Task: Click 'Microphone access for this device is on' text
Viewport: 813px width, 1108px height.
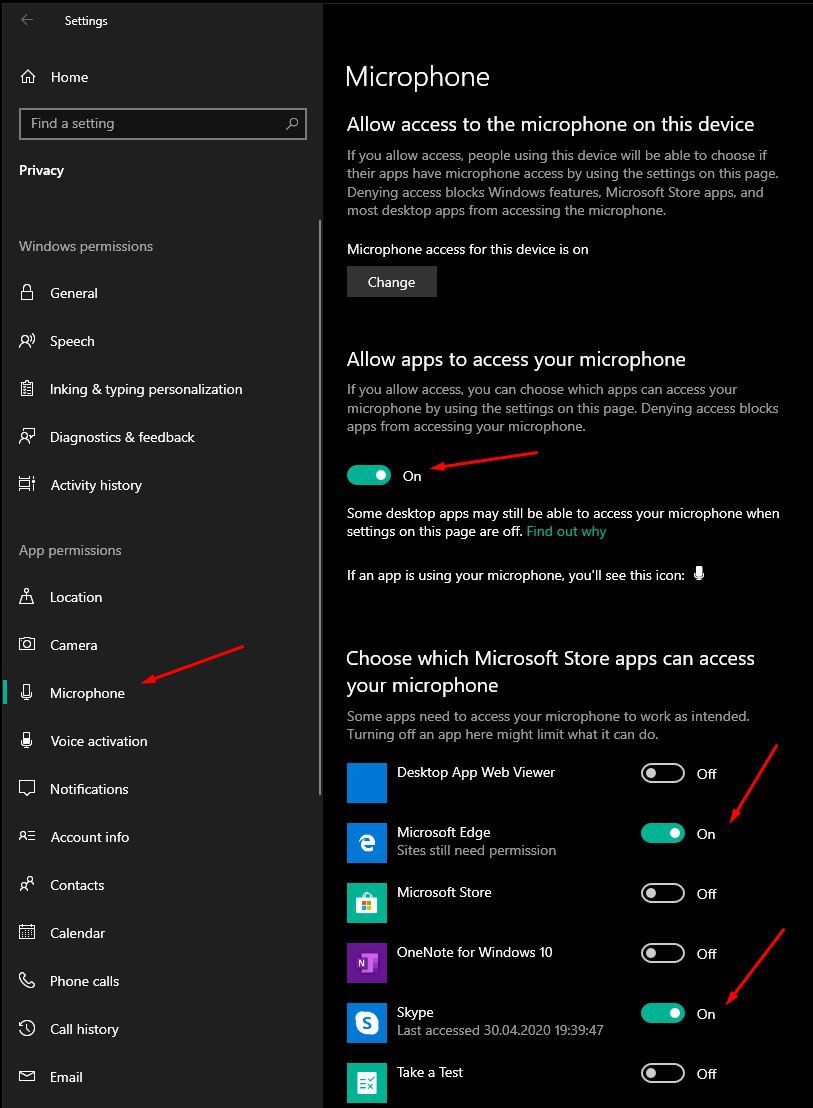Action: tap(468, 249)
